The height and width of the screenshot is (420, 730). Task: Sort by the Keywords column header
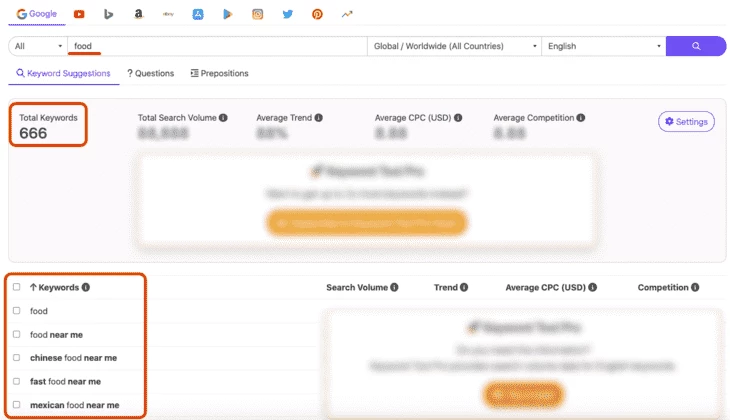click(54, 287)
